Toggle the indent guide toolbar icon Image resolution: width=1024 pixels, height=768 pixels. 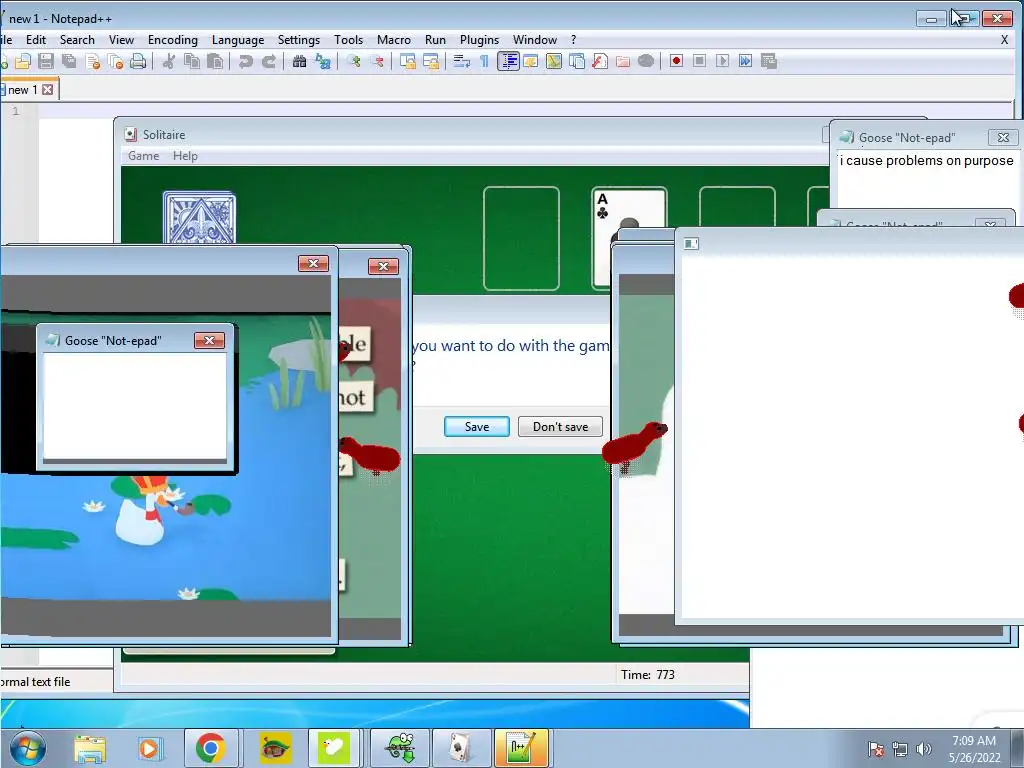tap(508, 61)
